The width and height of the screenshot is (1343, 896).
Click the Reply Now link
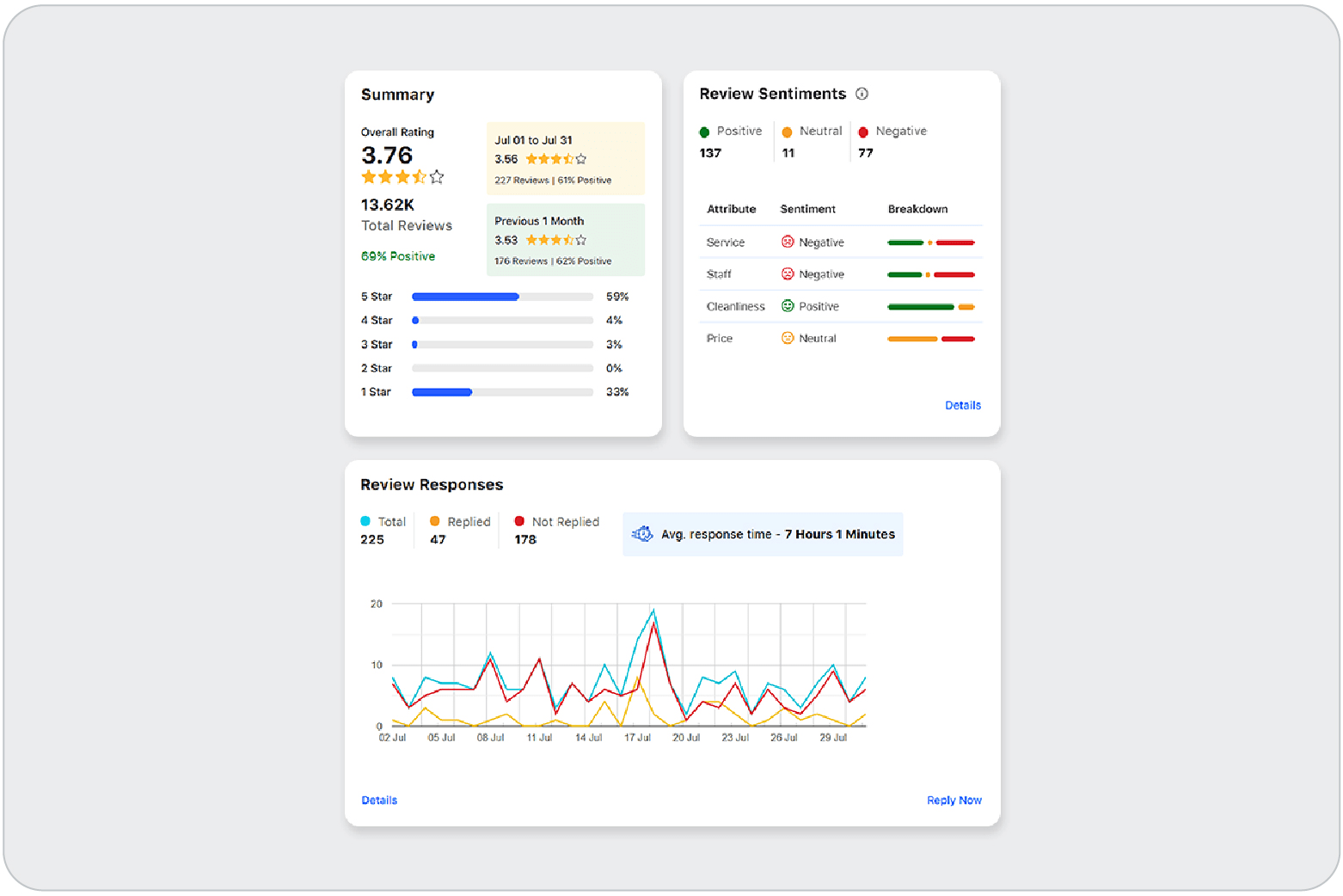click(x=954, y=800)
